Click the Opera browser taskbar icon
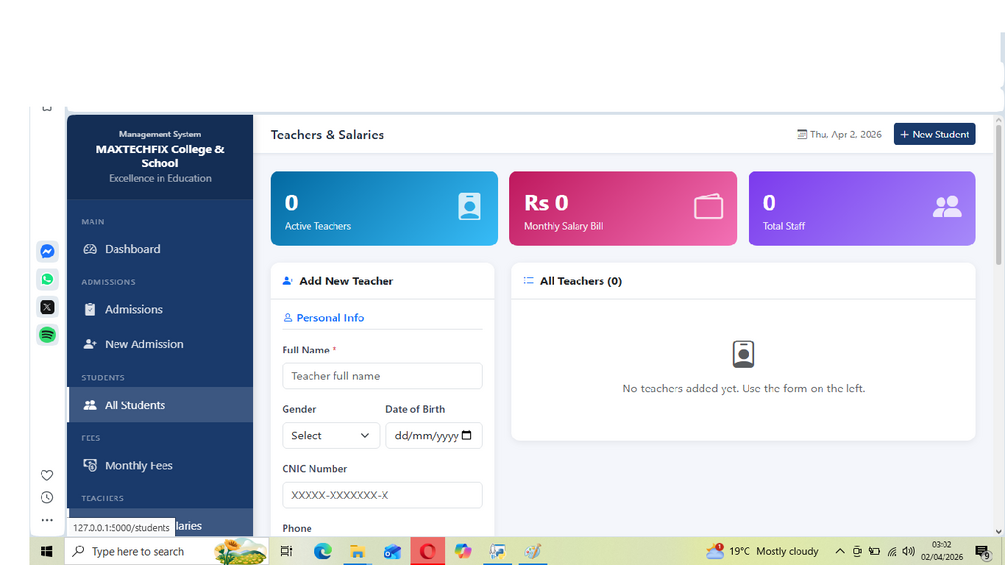 coord(428,551)
